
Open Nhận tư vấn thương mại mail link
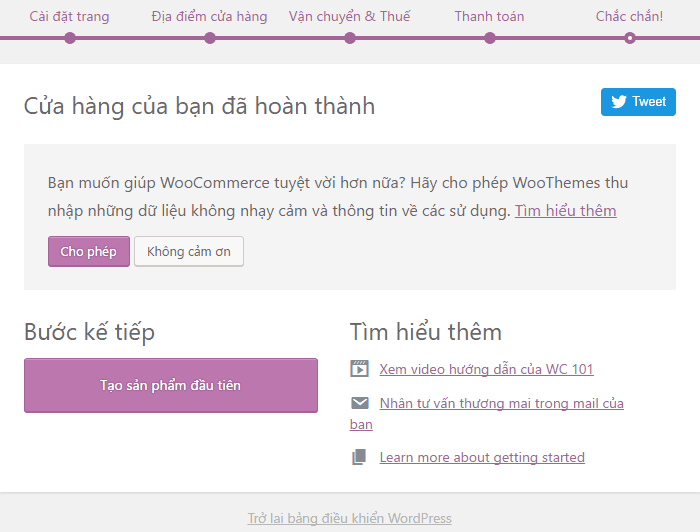coord(501,403)
